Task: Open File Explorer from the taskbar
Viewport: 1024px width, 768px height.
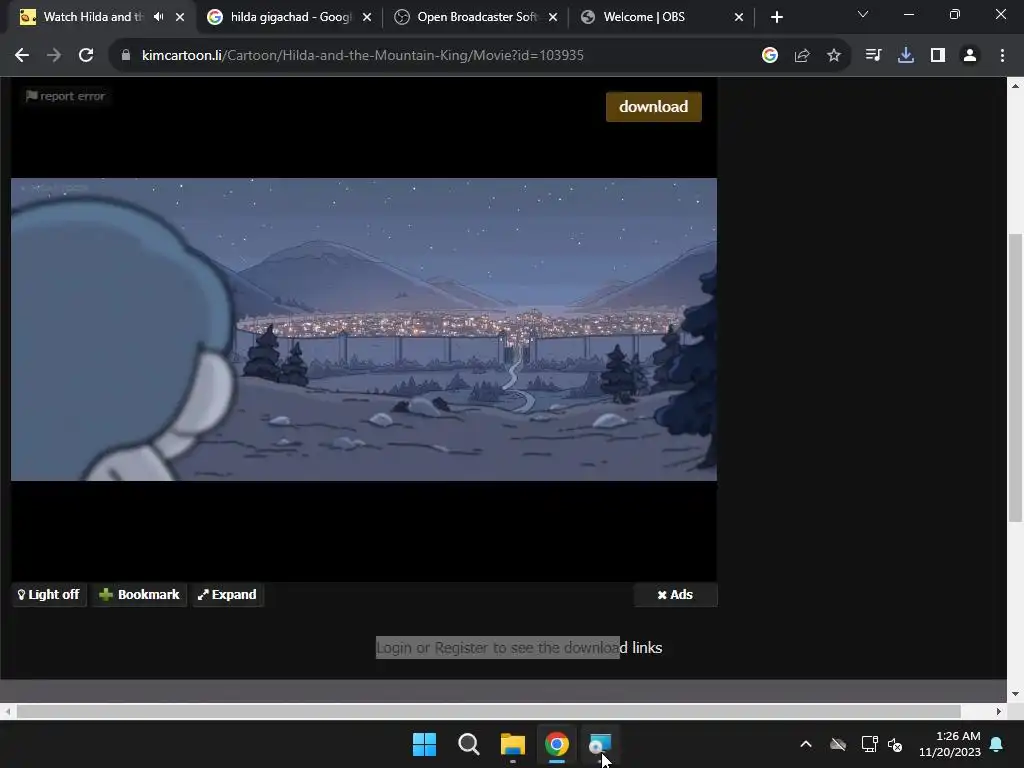Action: click(513, 744)
